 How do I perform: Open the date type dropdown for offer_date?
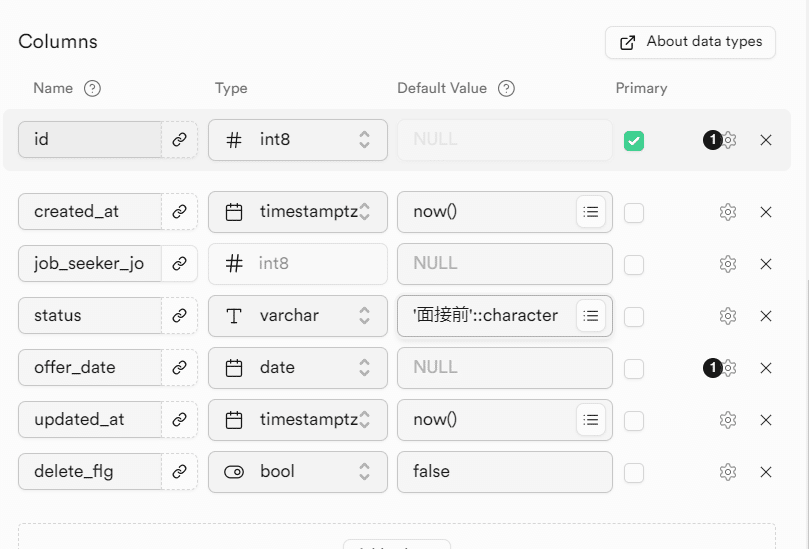pos(297,368)
